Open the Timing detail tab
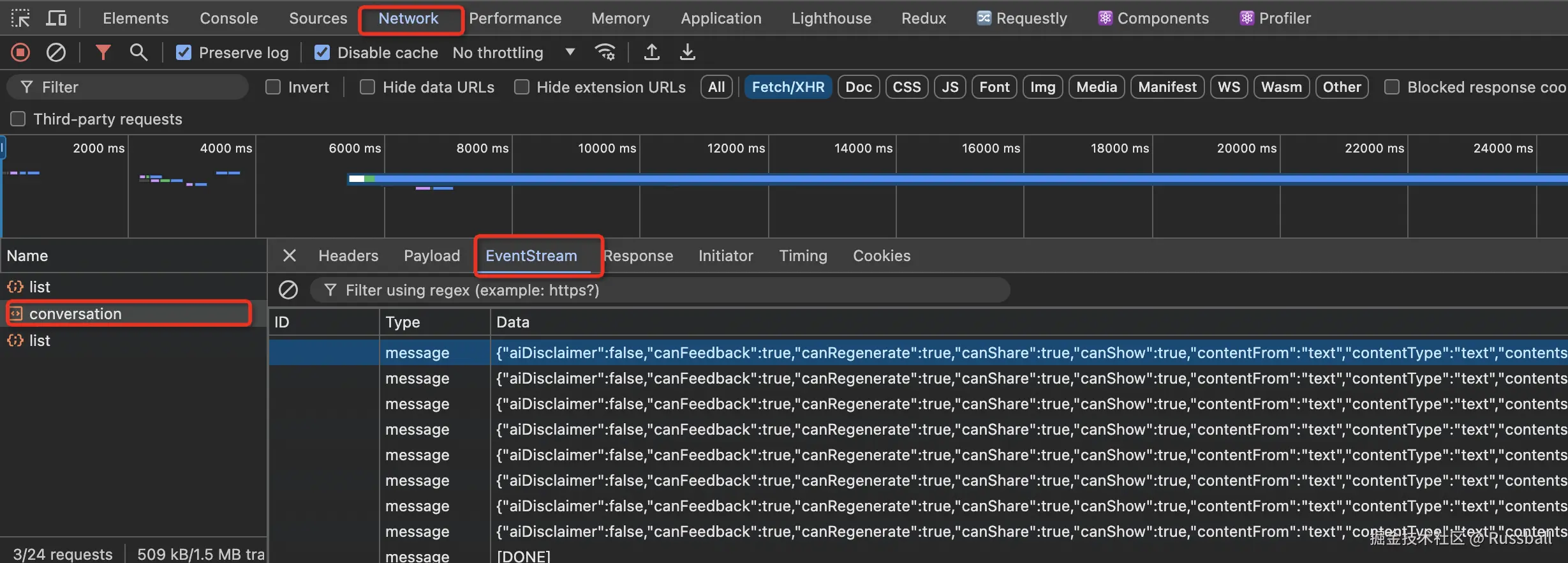Viewport: 1568px width, 563px height. coord(803,256)
